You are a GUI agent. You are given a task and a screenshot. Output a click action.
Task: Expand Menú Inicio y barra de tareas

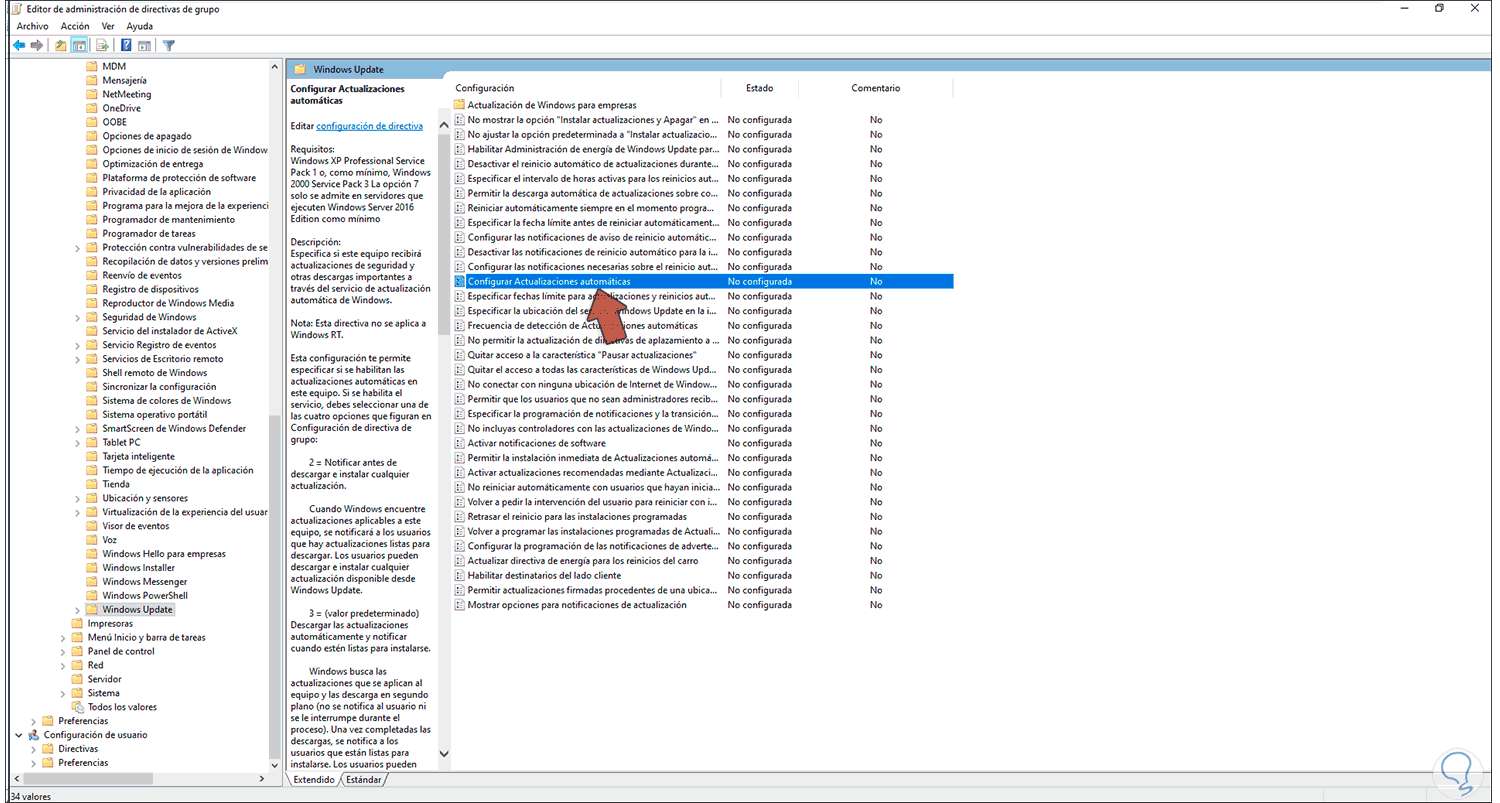coord(63,637)
